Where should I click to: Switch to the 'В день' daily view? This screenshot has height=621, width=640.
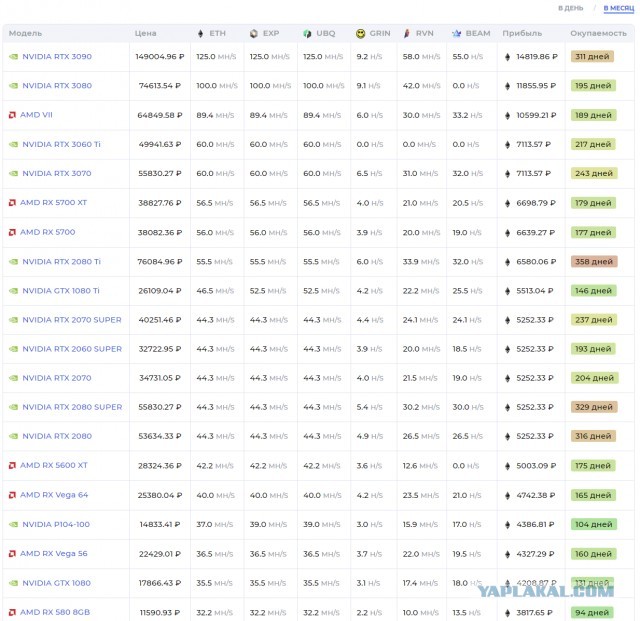tap(570, 8)
